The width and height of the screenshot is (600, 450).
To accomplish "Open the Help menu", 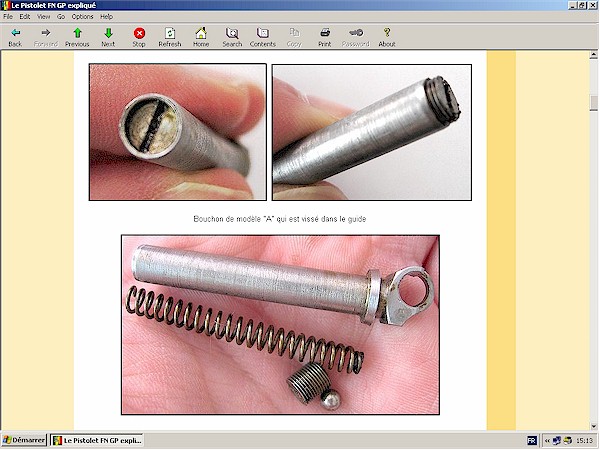I will (106, 17).
